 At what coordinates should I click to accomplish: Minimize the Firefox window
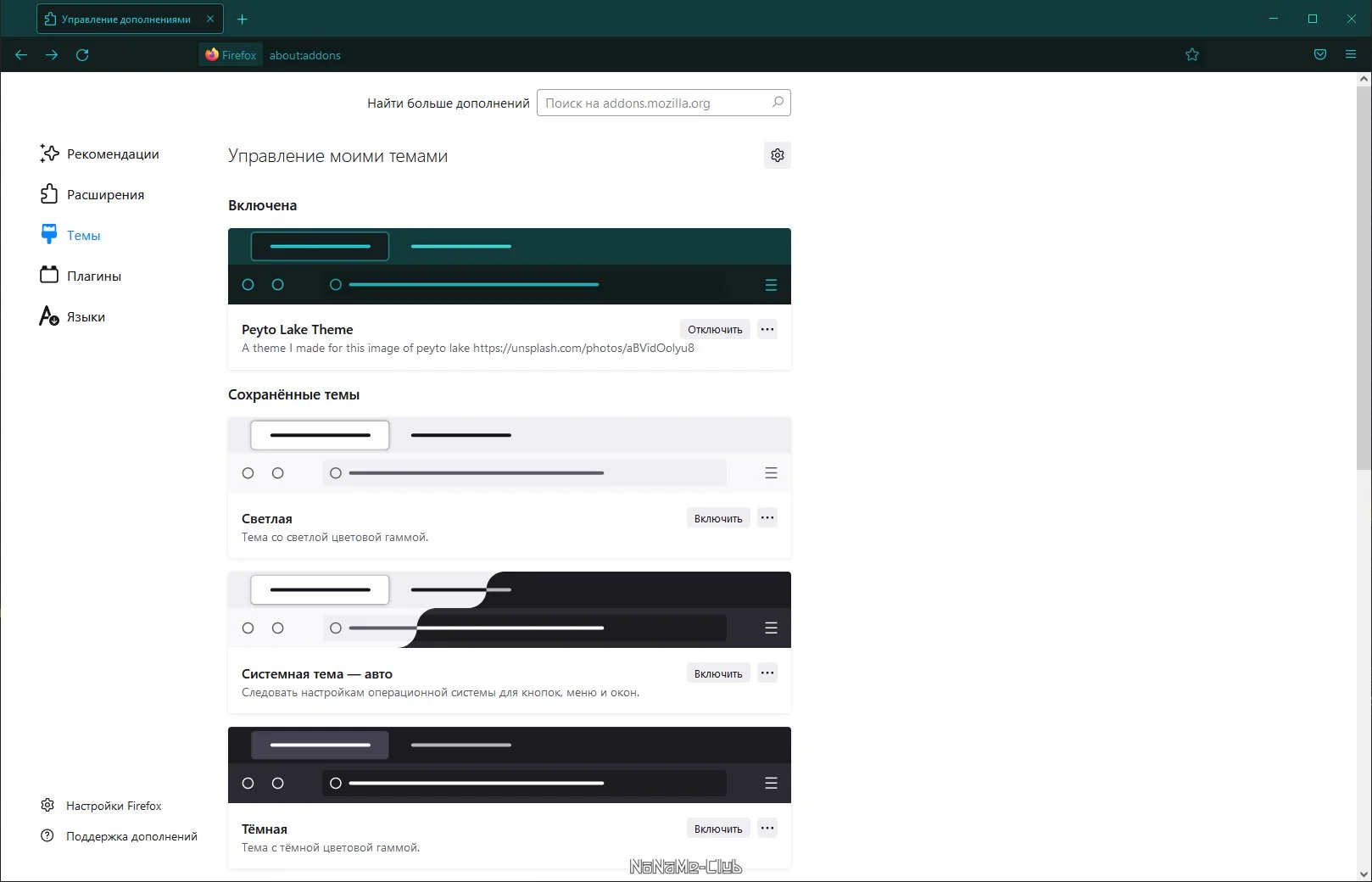[1274, 19]
